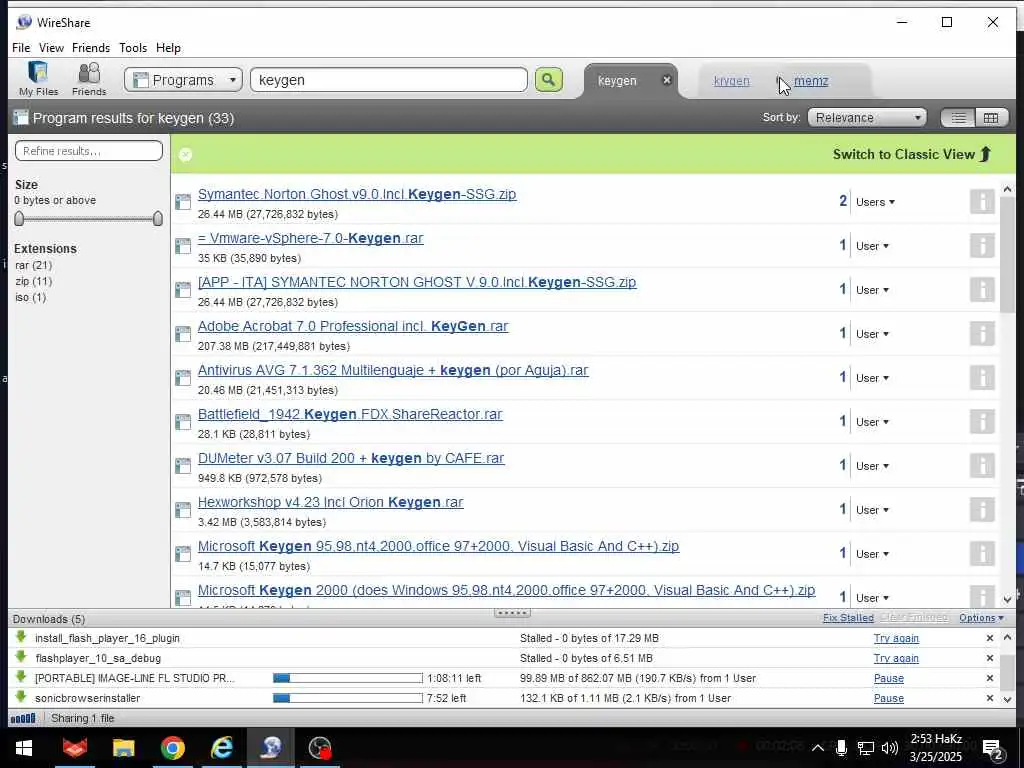
Task: Click the maximum size slider handle
Action: coord(157,219)
